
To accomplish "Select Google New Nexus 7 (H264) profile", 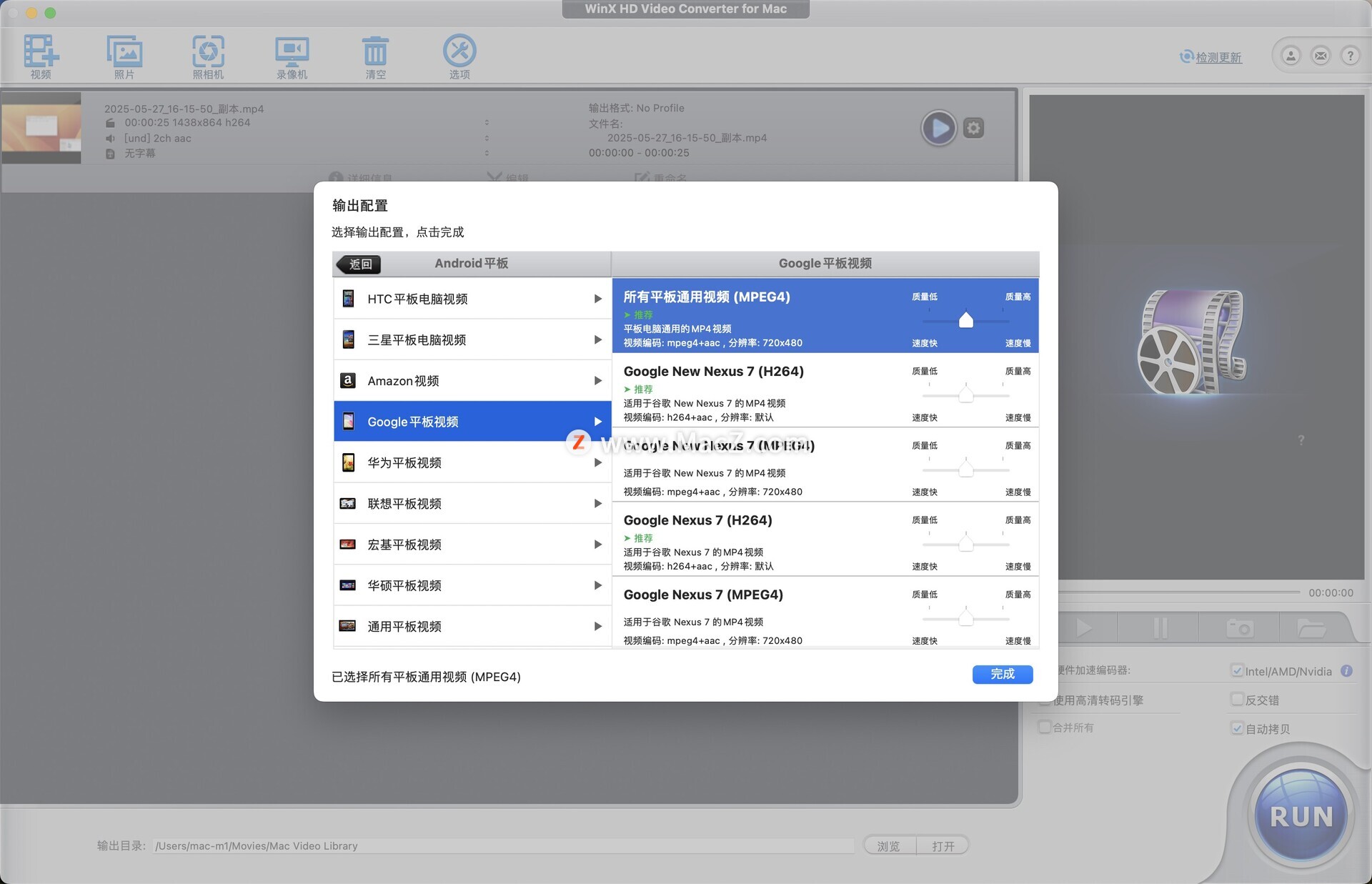I will [x=825, y=391].
